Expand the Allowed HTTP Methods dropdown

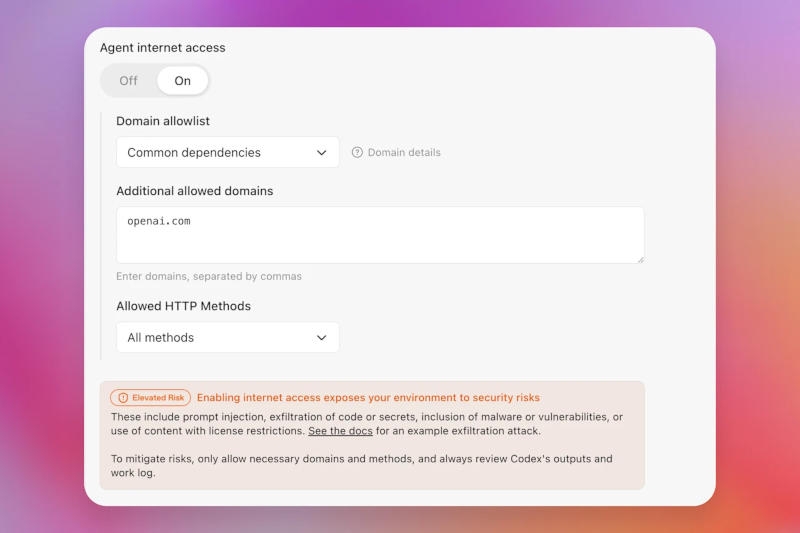(x=228, y=338)
